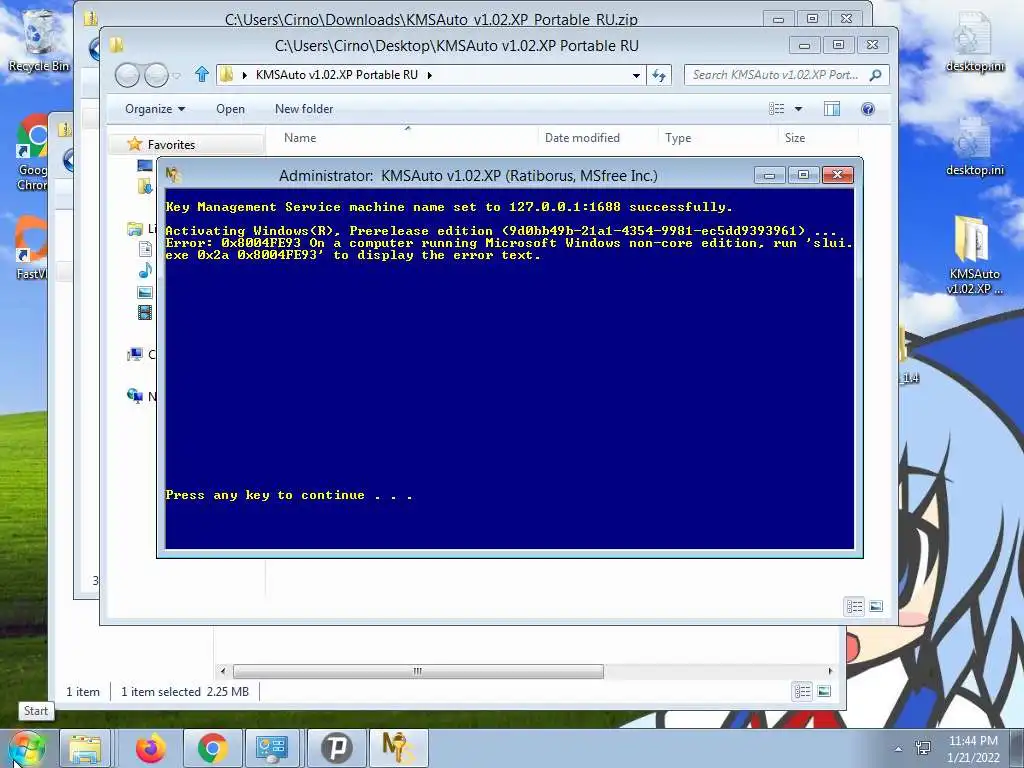Toggle the preview pane button
Screen dimensions: 1024x768
pos(832,109)
